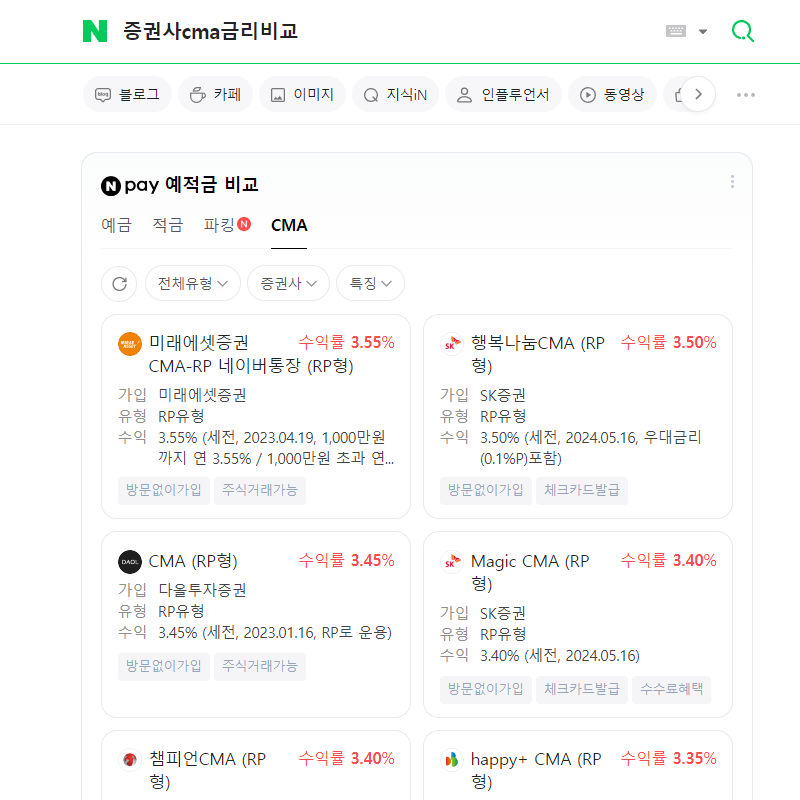The width and height of the screenshot is (800, 800).
Task: Click the DAOL icon on the CMA RP형 card
Action: [128, 560]
